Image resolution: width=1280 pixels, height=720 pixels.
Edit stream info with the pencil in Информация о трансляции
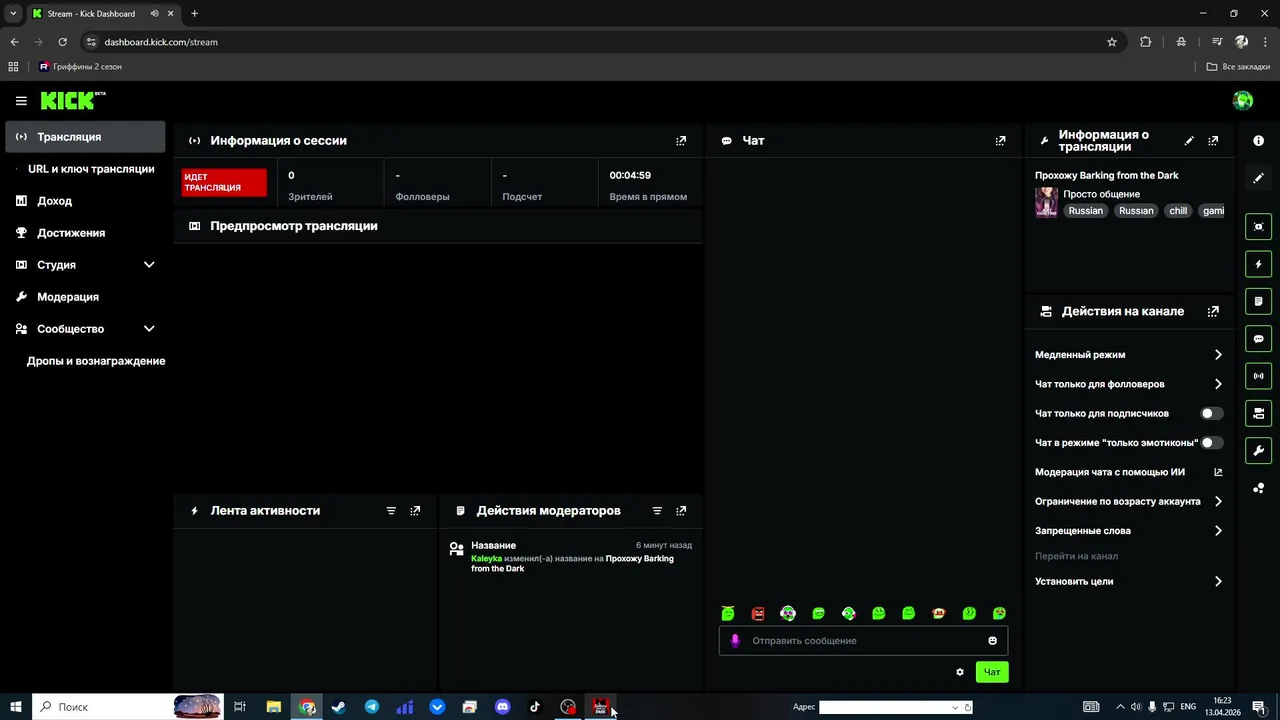(x=1189, y=141)
